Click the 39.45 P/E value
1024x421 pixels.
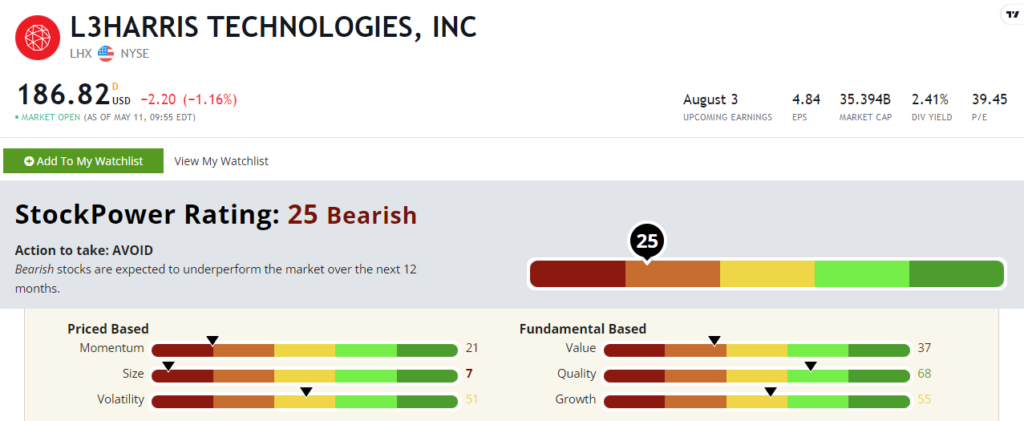pos(989,100)
